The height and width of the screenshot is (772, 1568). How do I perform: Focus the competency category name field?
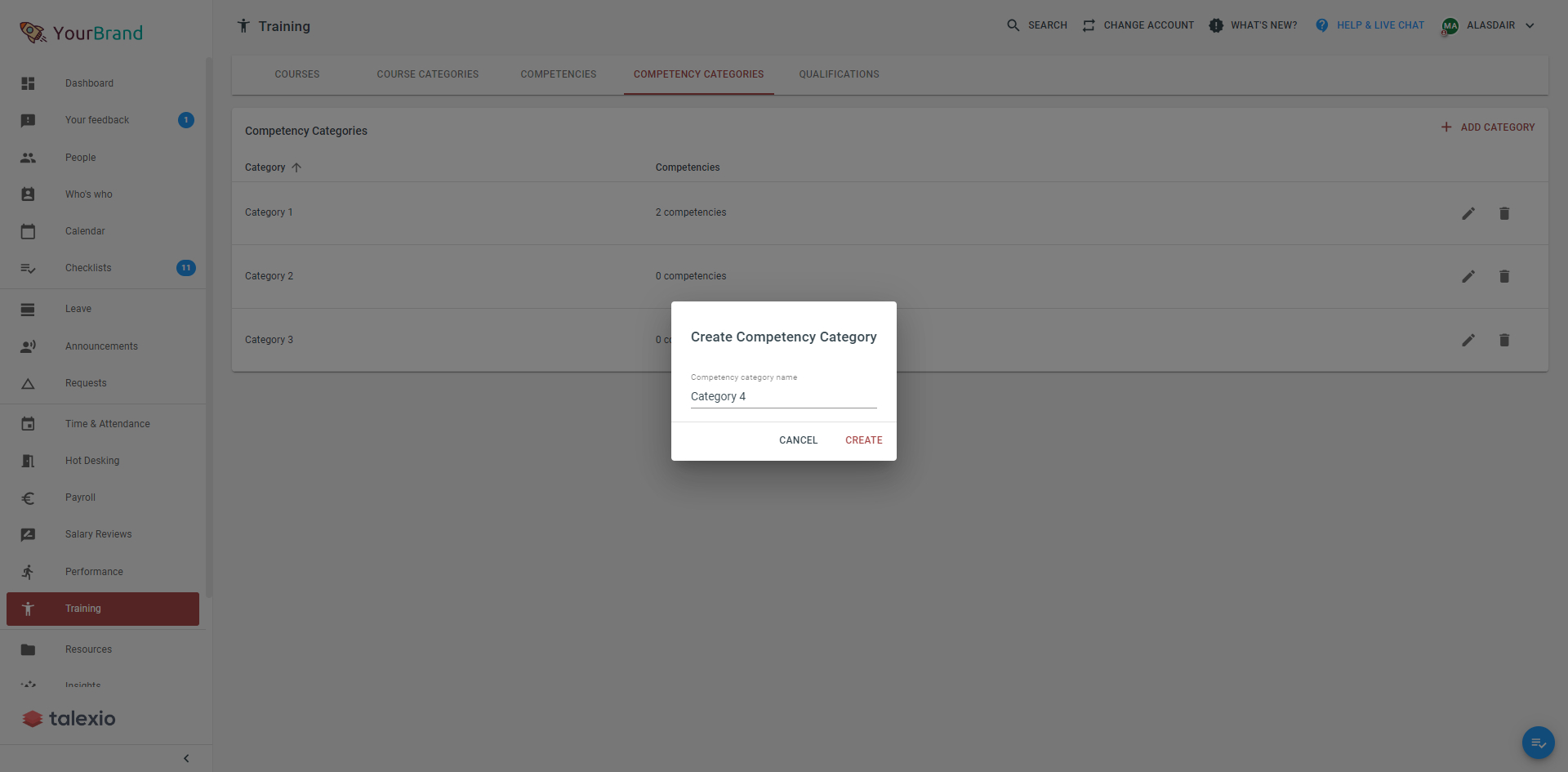(x=784, y=396)
